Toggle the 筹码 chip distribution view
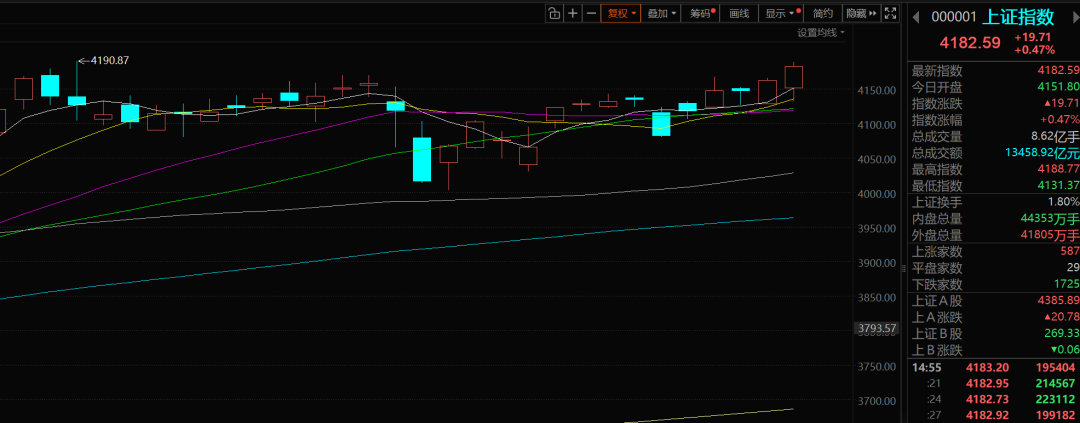This screenshot has height=423, width=1080. click(701, 13)
